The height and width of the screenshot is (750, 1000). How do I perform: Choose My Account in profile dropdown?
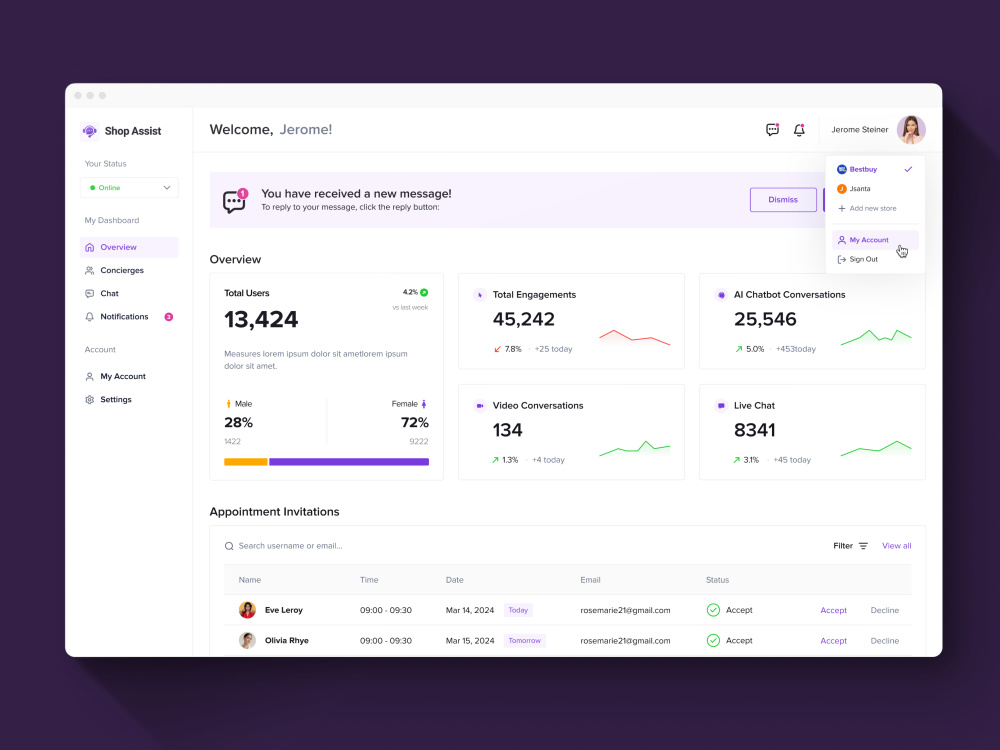(x=875, y=240)
